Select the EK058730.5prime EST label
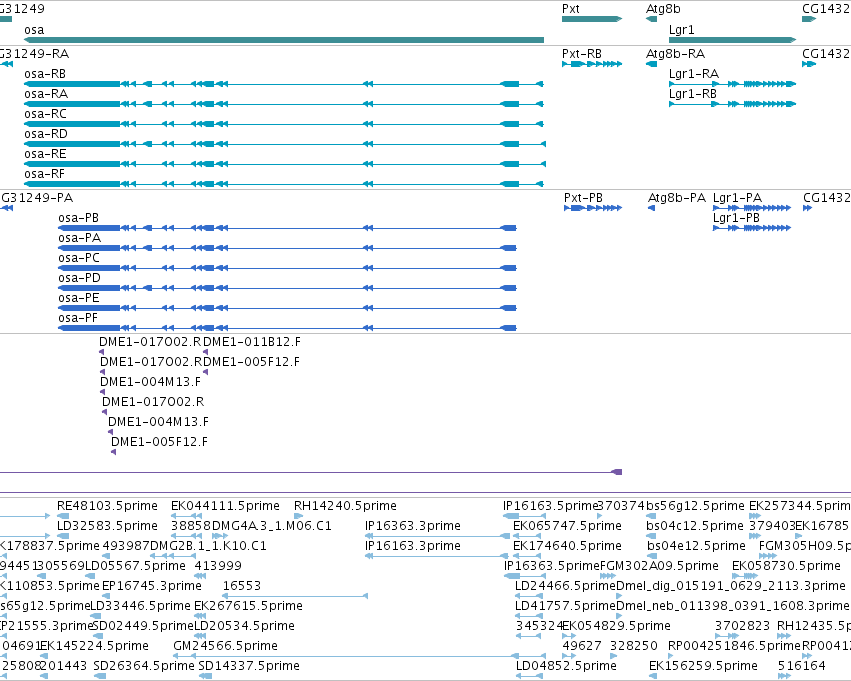Image resolution: width=851 pixels, height=681 pixels. 786,567
